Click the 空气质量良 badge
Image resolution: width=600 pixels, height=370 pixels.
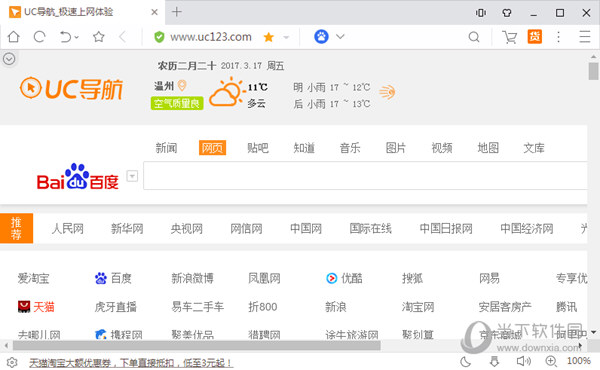[177, 103]
